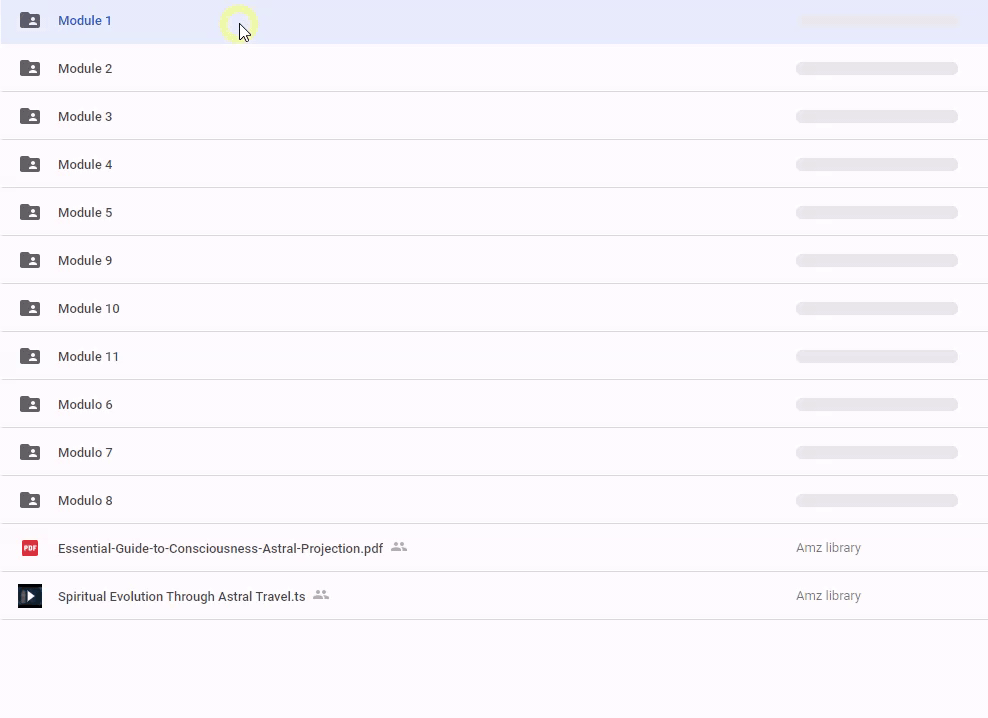Image resolution: width=988 pixels, height=718 pixels.
Task: Click the video thumbnail for the .ts file
Action: pyautogui.click(x=30, y=596)
